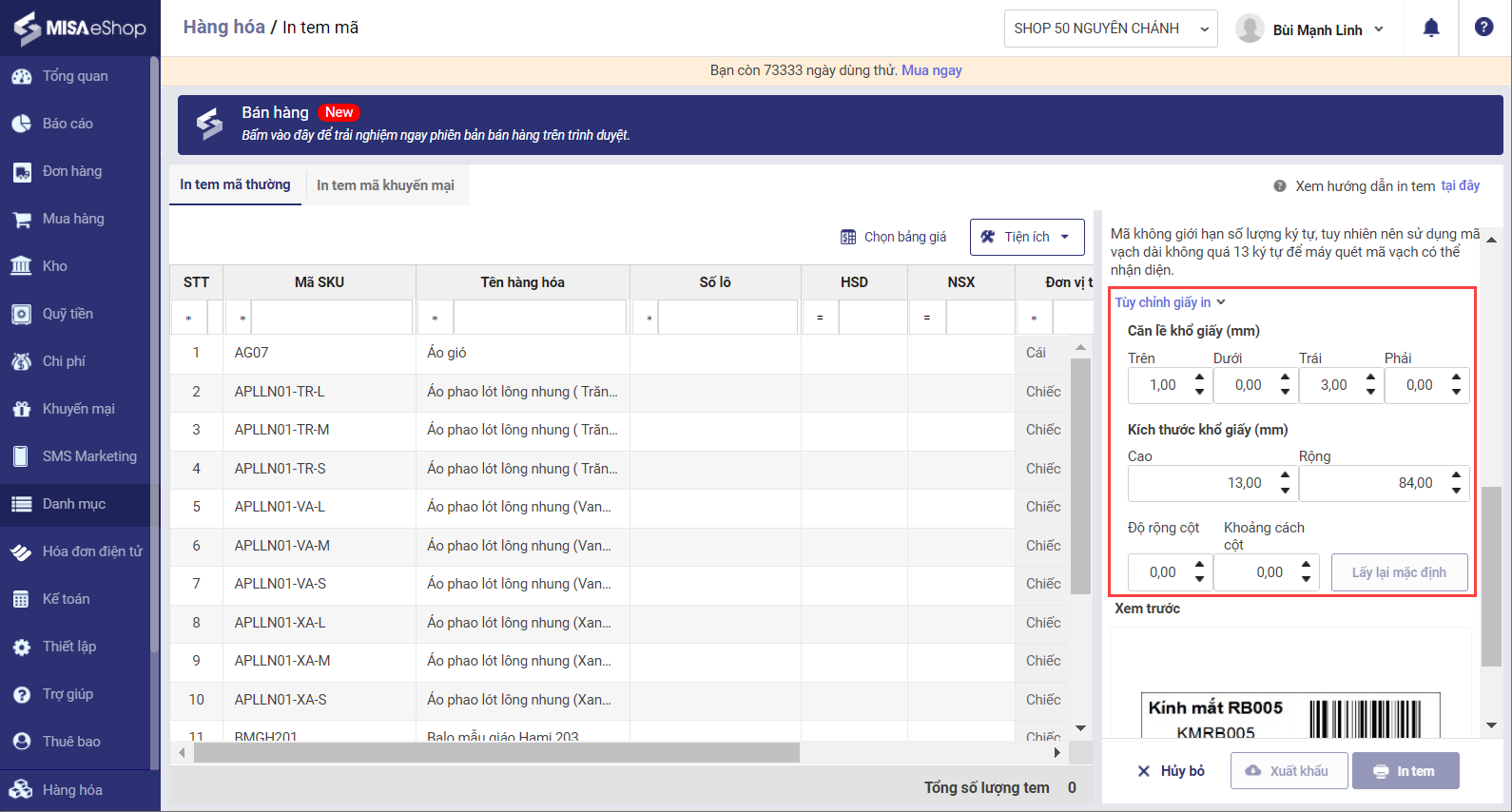Collapse the Tùy chỉnh giấy in section
This screenshot has height=812, width=1512.
click(1170, 302)
